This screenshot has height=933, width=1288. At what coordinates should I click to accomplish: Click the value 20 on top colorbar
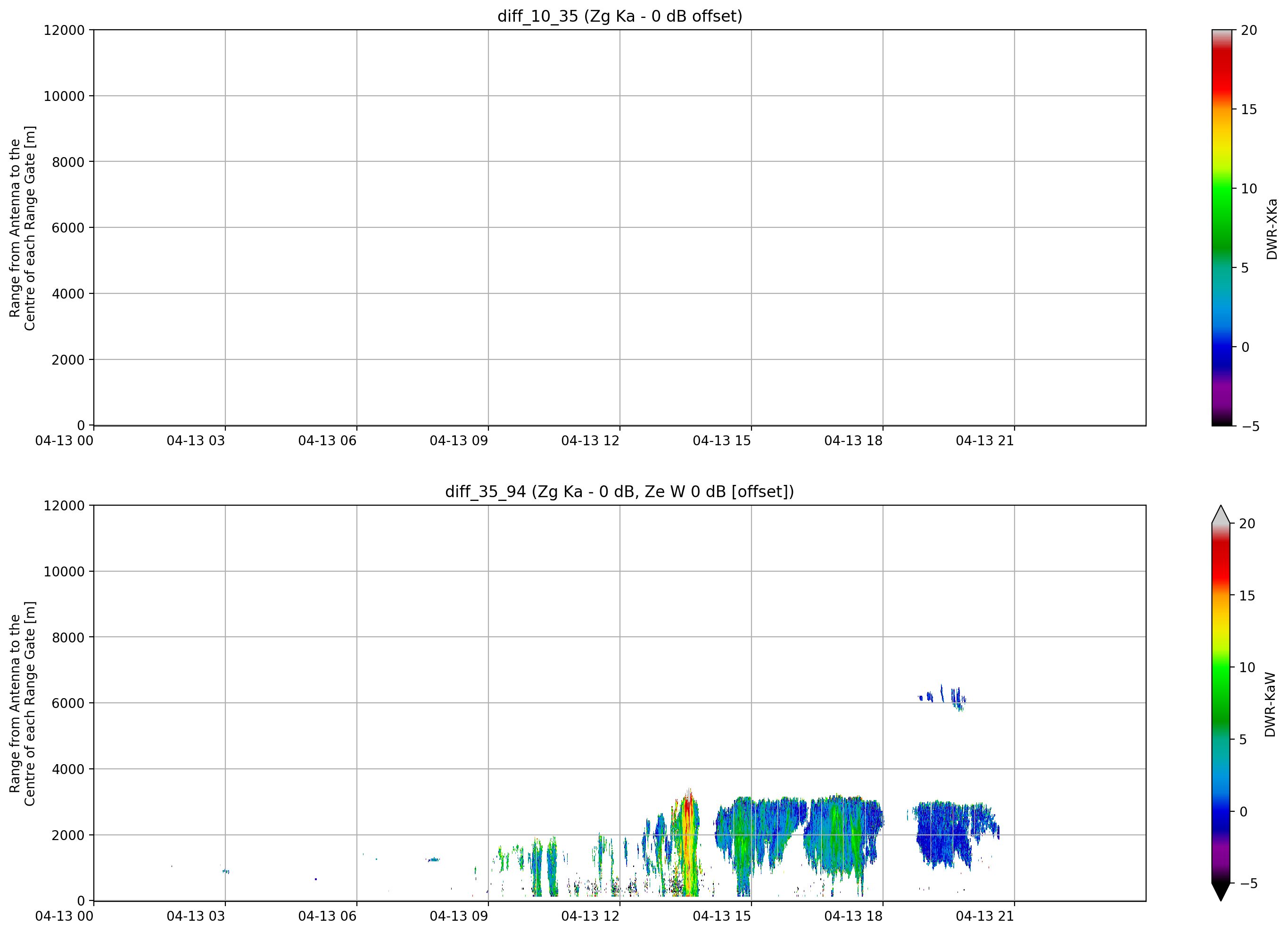1249,30
